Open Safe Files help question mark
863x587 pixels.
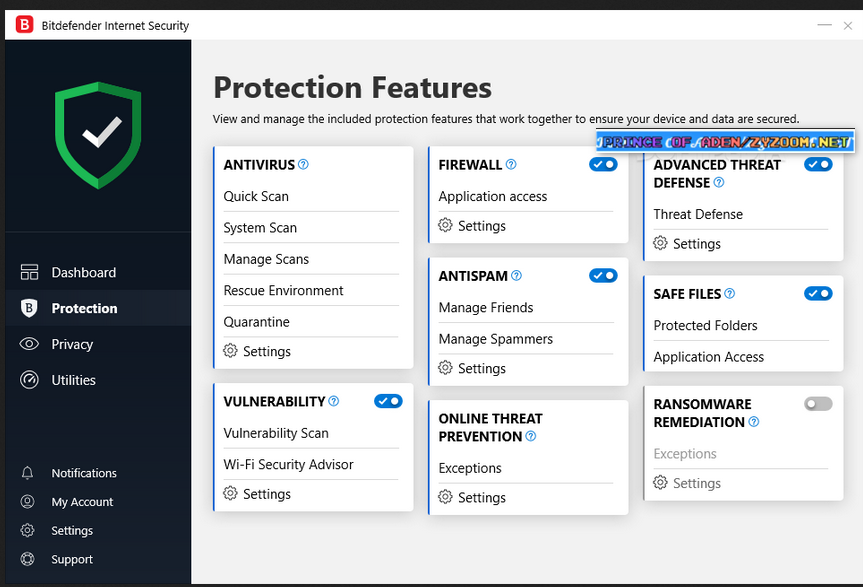pyautogui.click(x=729, y=293)
